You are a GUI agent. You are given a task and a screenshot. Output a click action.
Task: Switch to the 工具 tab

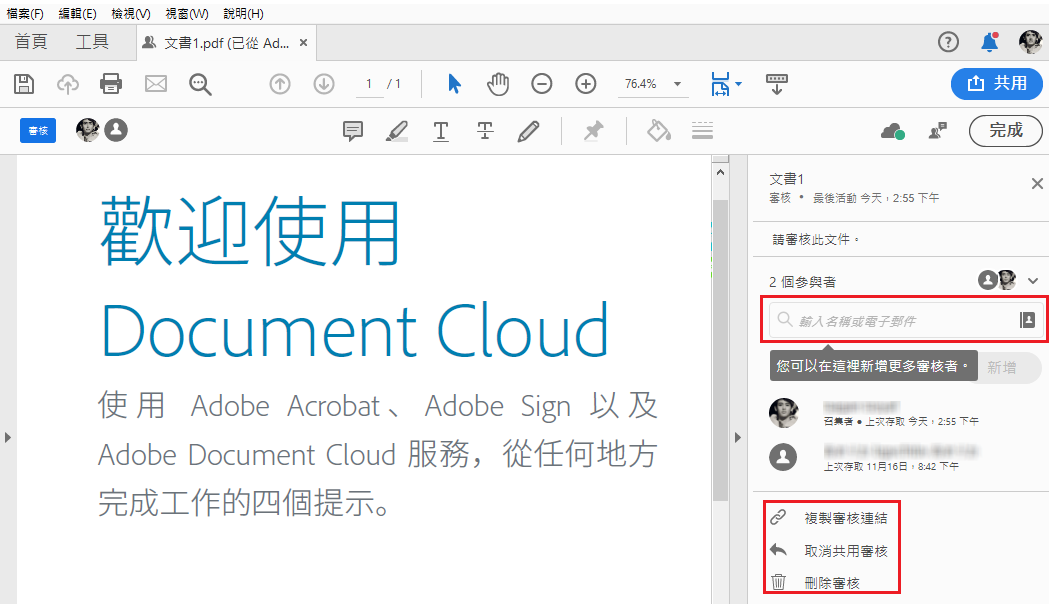coord(92,42)
